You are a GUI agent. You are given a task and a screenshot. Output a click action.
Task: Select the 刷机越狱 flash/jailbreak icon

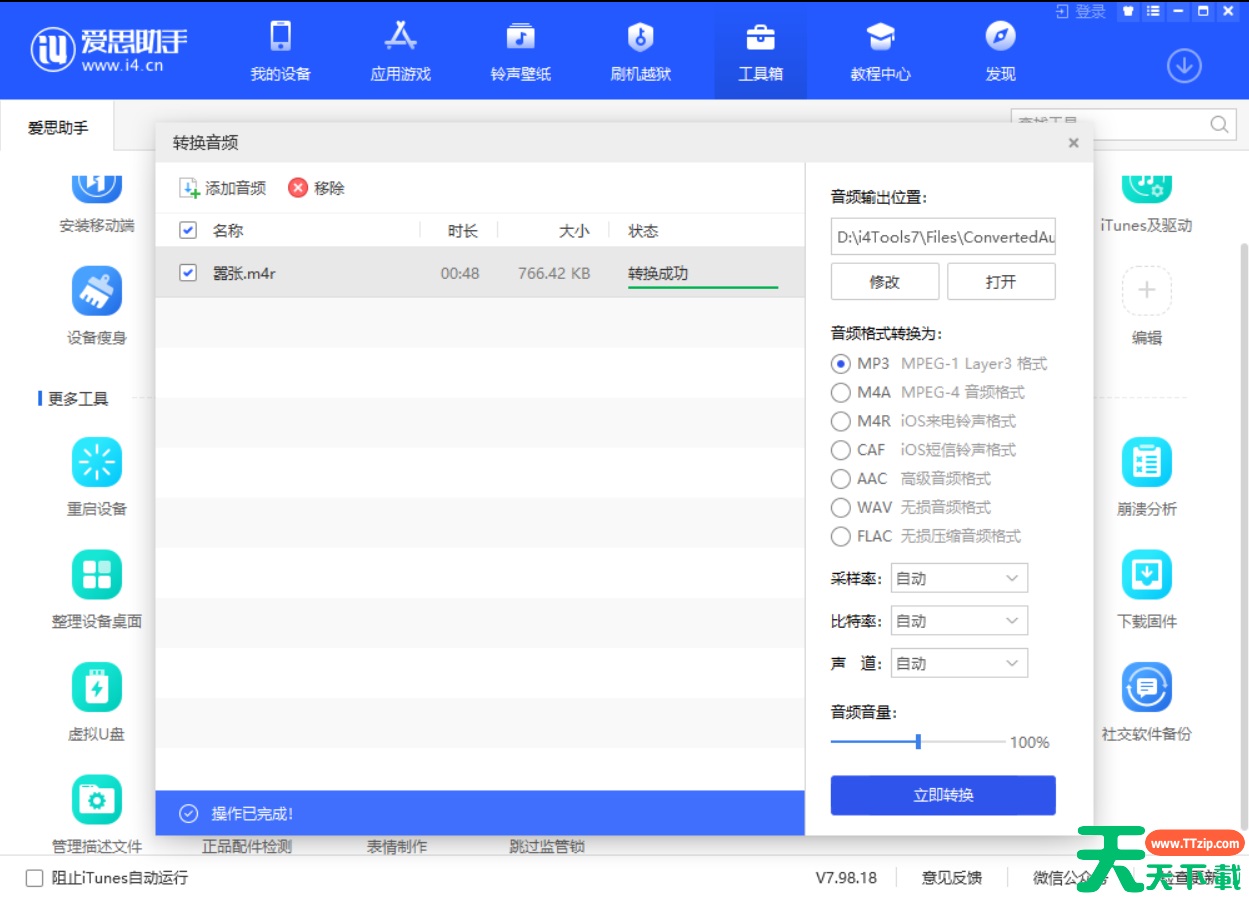click(x=640, y=50)
